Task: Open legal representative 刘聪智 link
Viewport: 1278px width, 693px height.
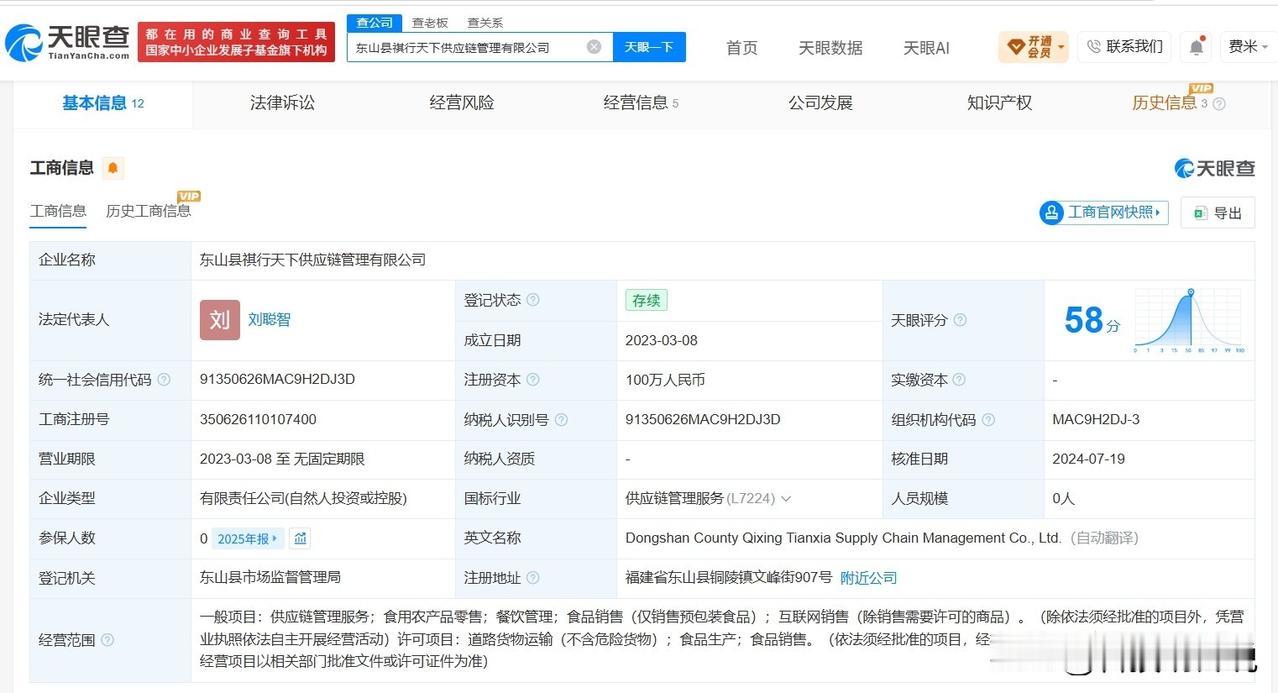Action: pos(269,320)
